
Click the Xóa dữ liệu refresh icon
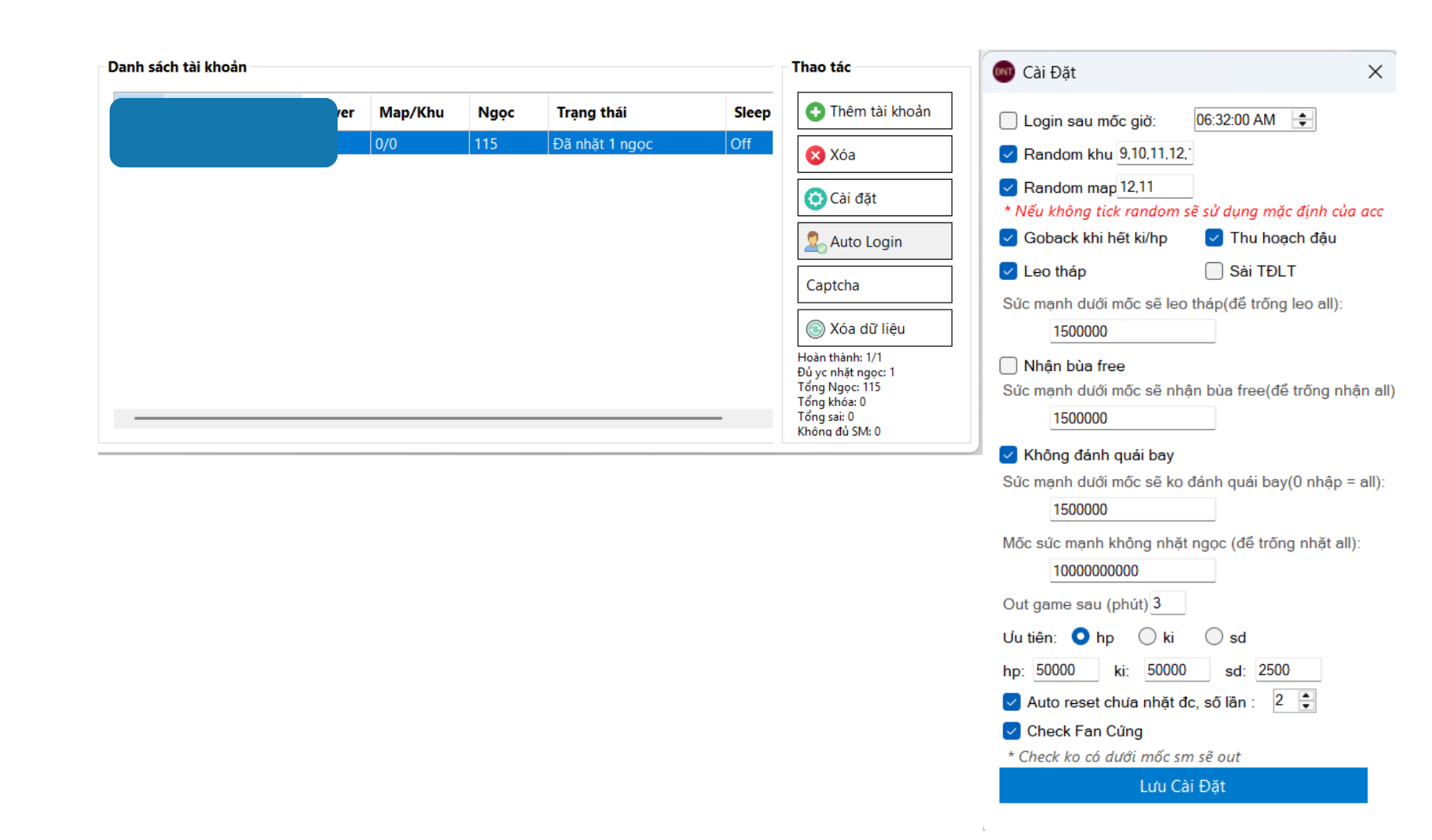814,329
